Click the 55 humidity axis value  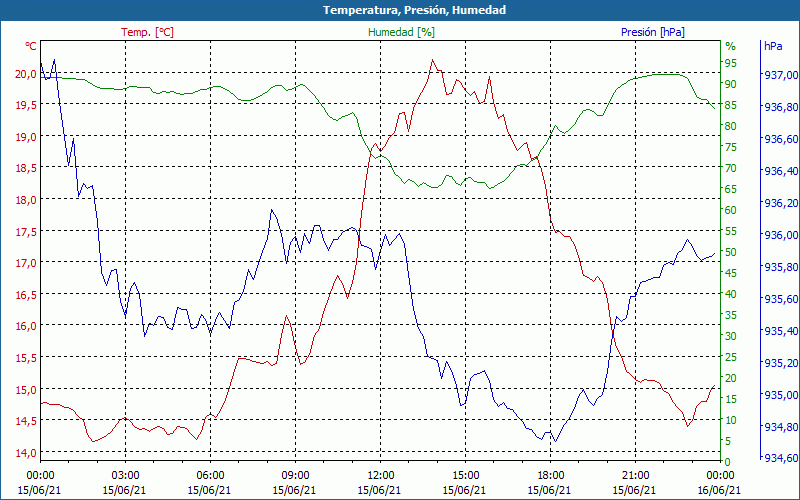point(731,232)
